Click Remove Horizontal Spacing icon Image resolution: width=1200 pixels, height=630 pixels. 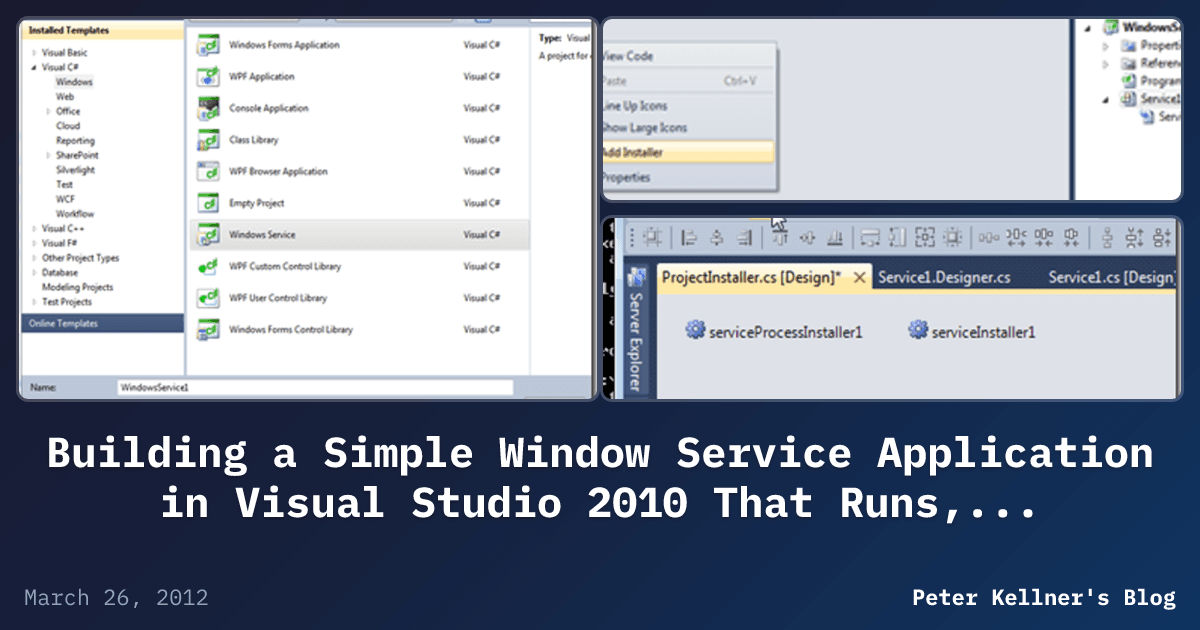click(x=1072, y=238)
